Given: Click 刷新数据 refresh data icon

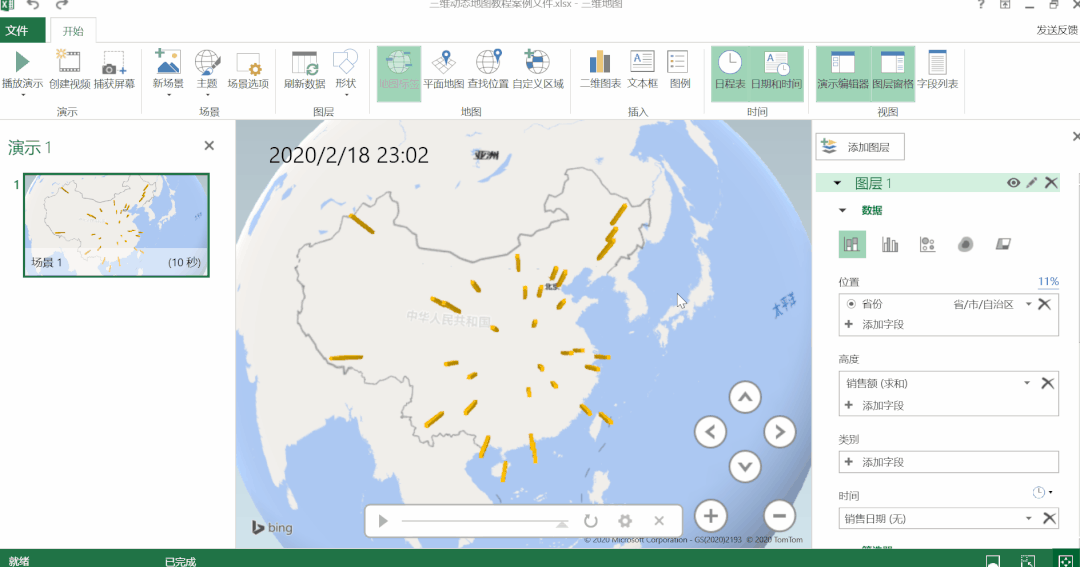Looking at the screenshot, I should (304, 63).
